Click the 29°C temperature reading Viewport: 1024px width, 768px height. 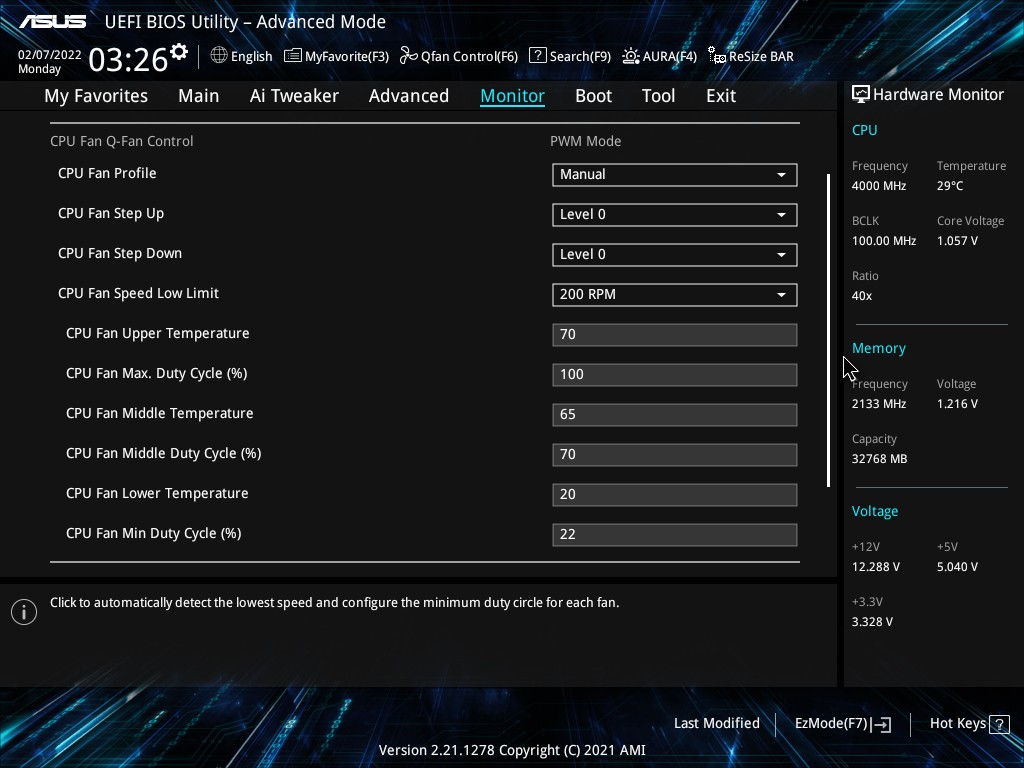[x=950, y=185]
